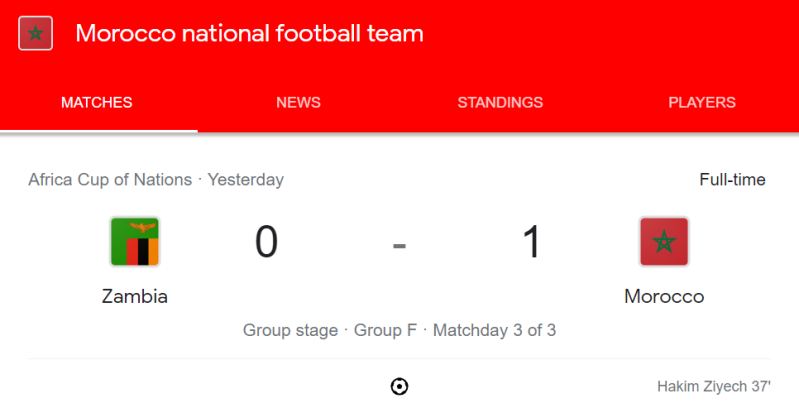Click the Zambia team name
This screenshot has width=799, height=408.
point(135,297)
